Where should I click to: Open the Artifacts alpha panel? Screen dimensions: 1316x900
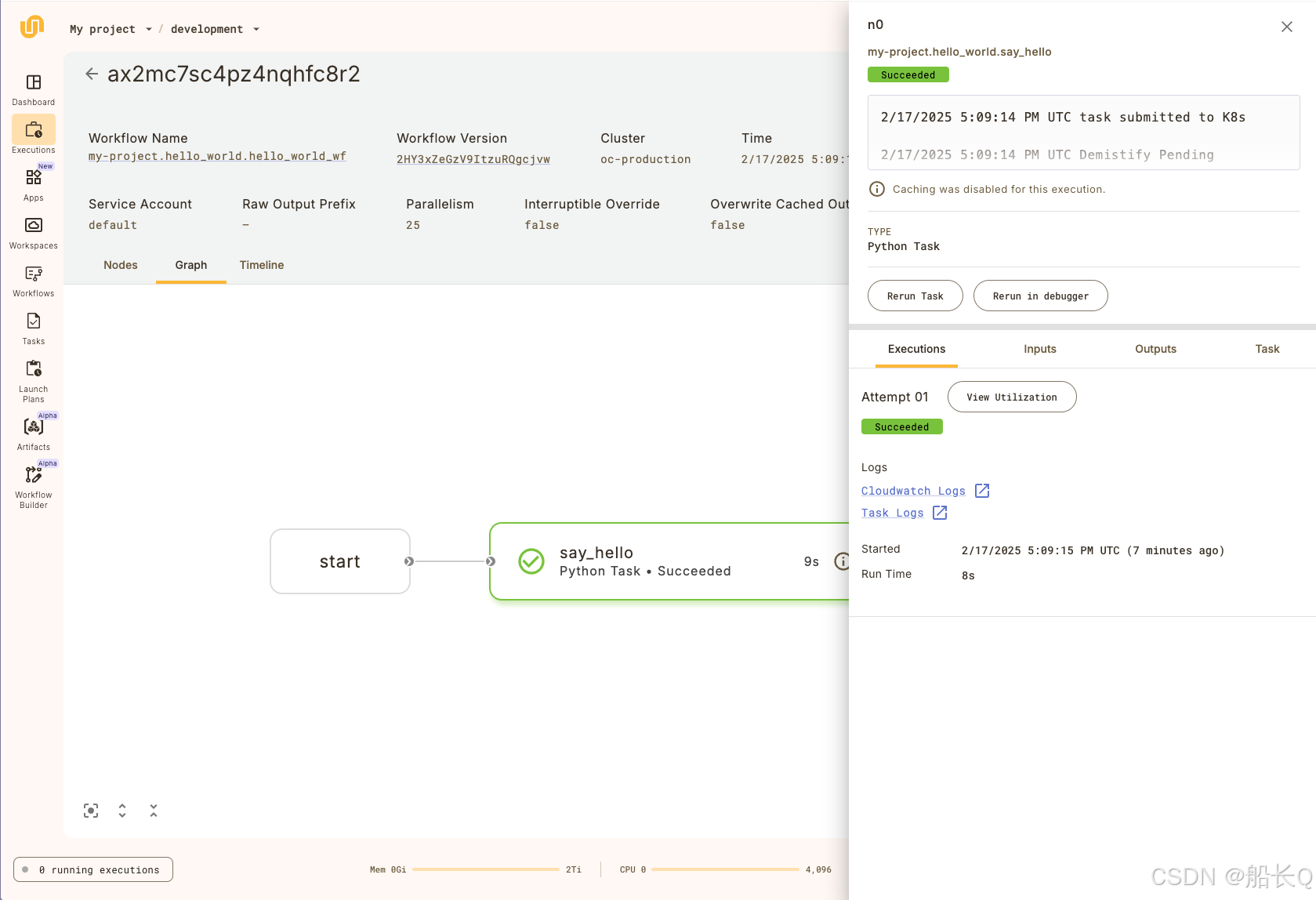click(33, 431)
